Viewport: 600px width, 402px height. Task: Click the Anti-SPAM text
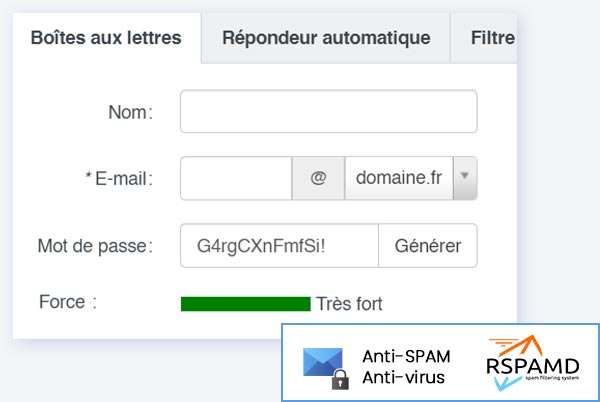pos(406,356)
